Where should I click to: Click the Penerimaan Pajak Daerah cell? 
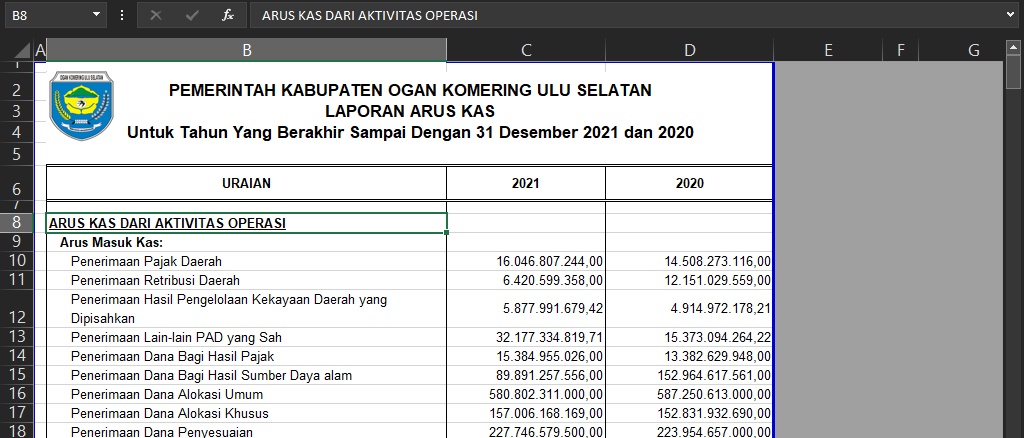click(x=146, y=261)
